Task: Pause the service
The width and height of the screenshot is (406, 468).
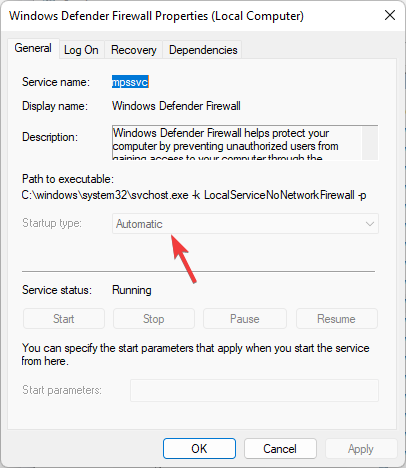Action: click(245, 319)
